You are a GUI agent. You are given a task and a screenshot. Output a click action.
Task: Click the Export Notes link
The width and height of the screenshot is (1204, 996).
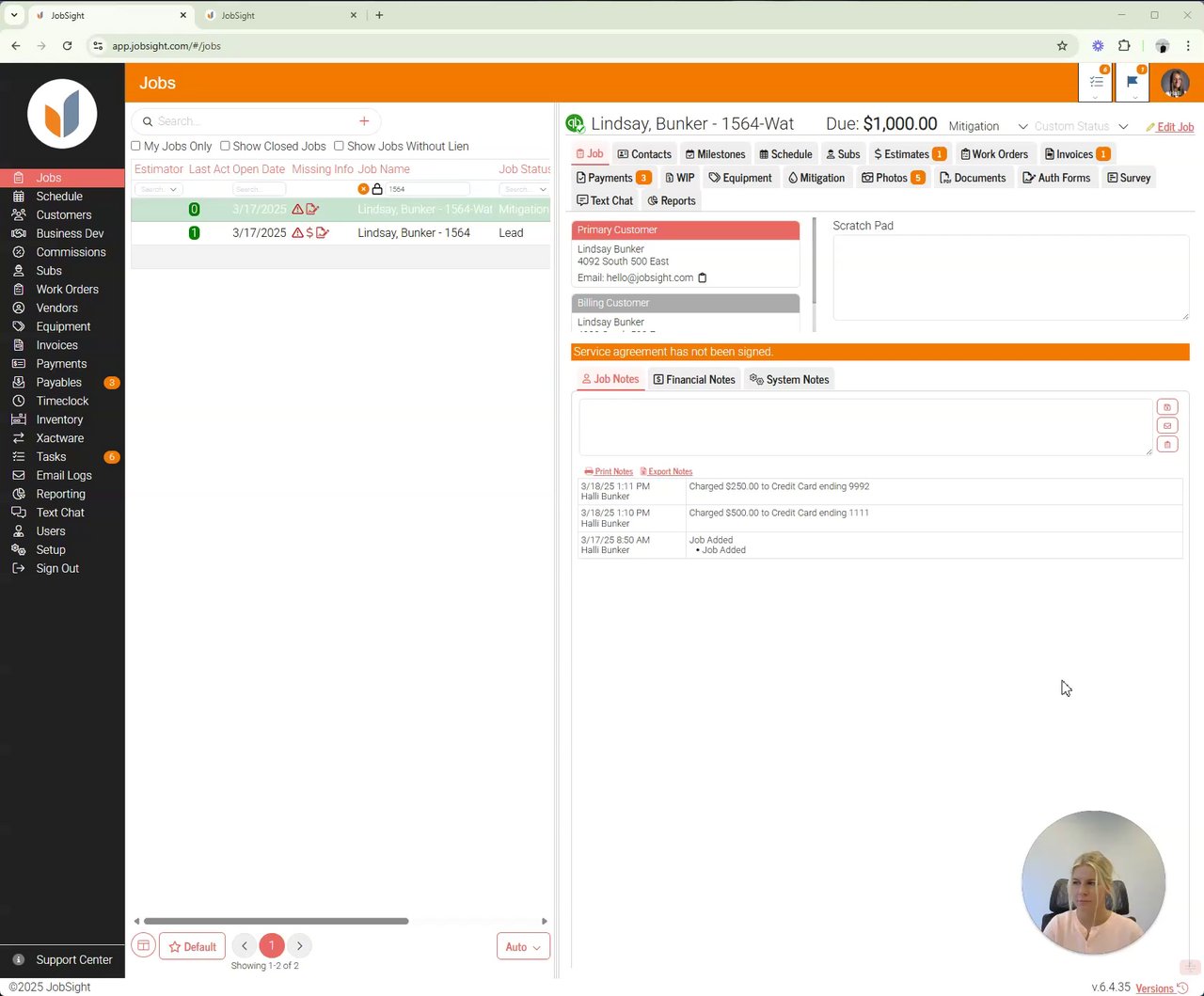(666, 471)
